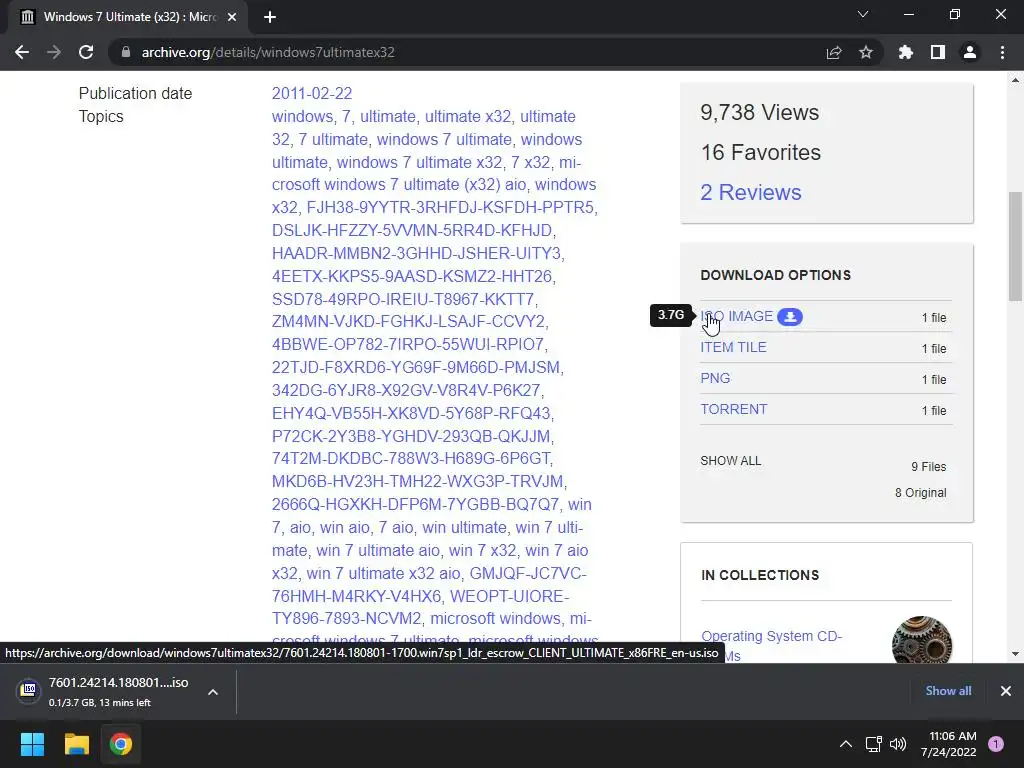
Task: Click the scrollbar down arrow
Action: point(1015,653)
